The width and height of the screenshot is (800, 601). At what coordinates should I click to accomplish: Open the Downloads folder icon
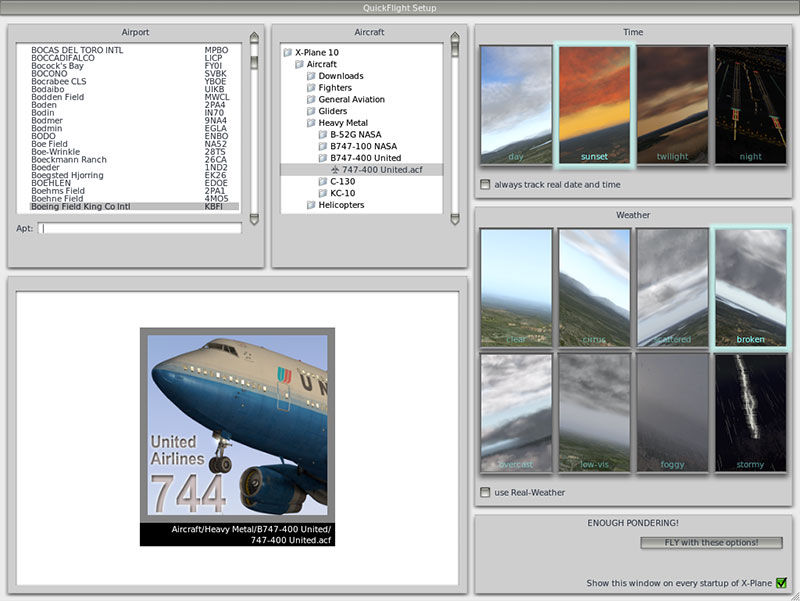[x=311, y=76]
